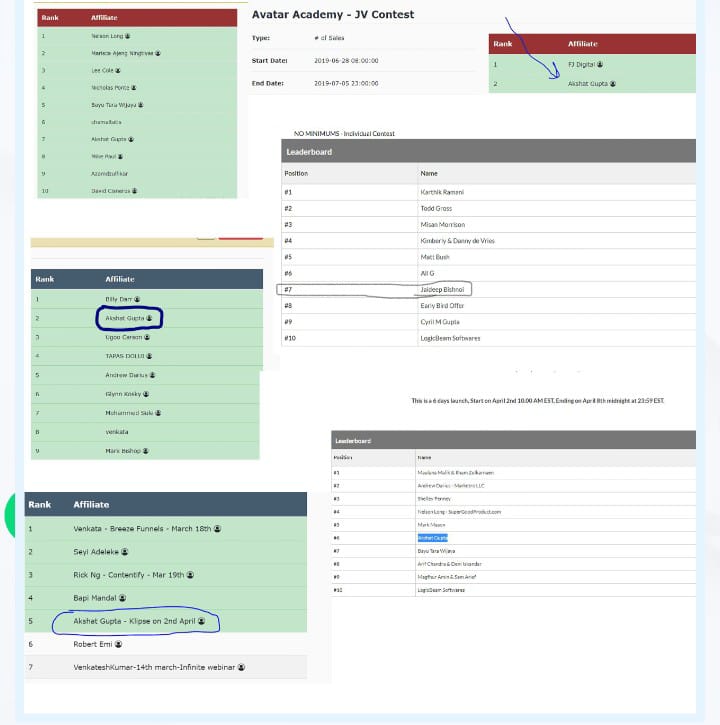Select the start date value 2019-06-28 08:00:00
This screenshot has height=725, width=720.
pos(346,61)
